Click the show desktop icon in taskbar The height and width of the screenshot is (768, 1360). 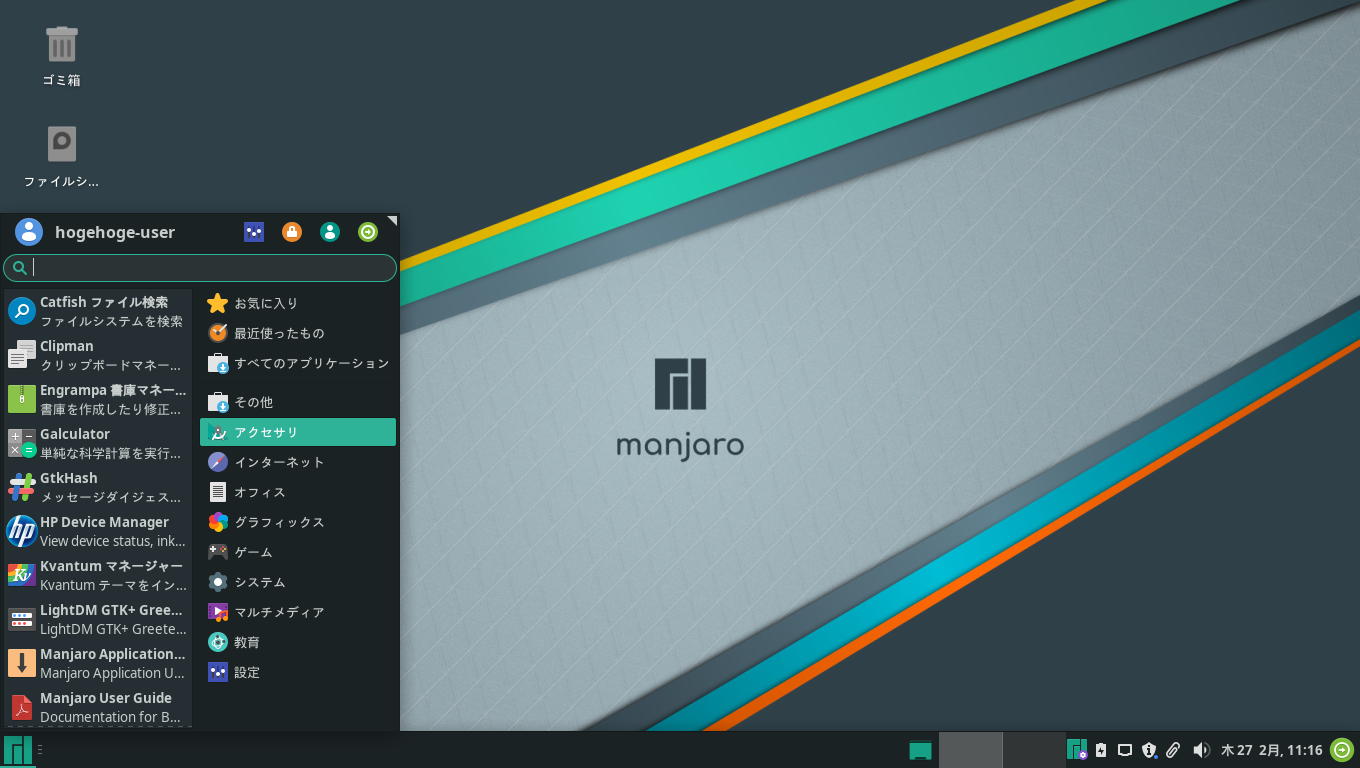(x=920, y=750)
